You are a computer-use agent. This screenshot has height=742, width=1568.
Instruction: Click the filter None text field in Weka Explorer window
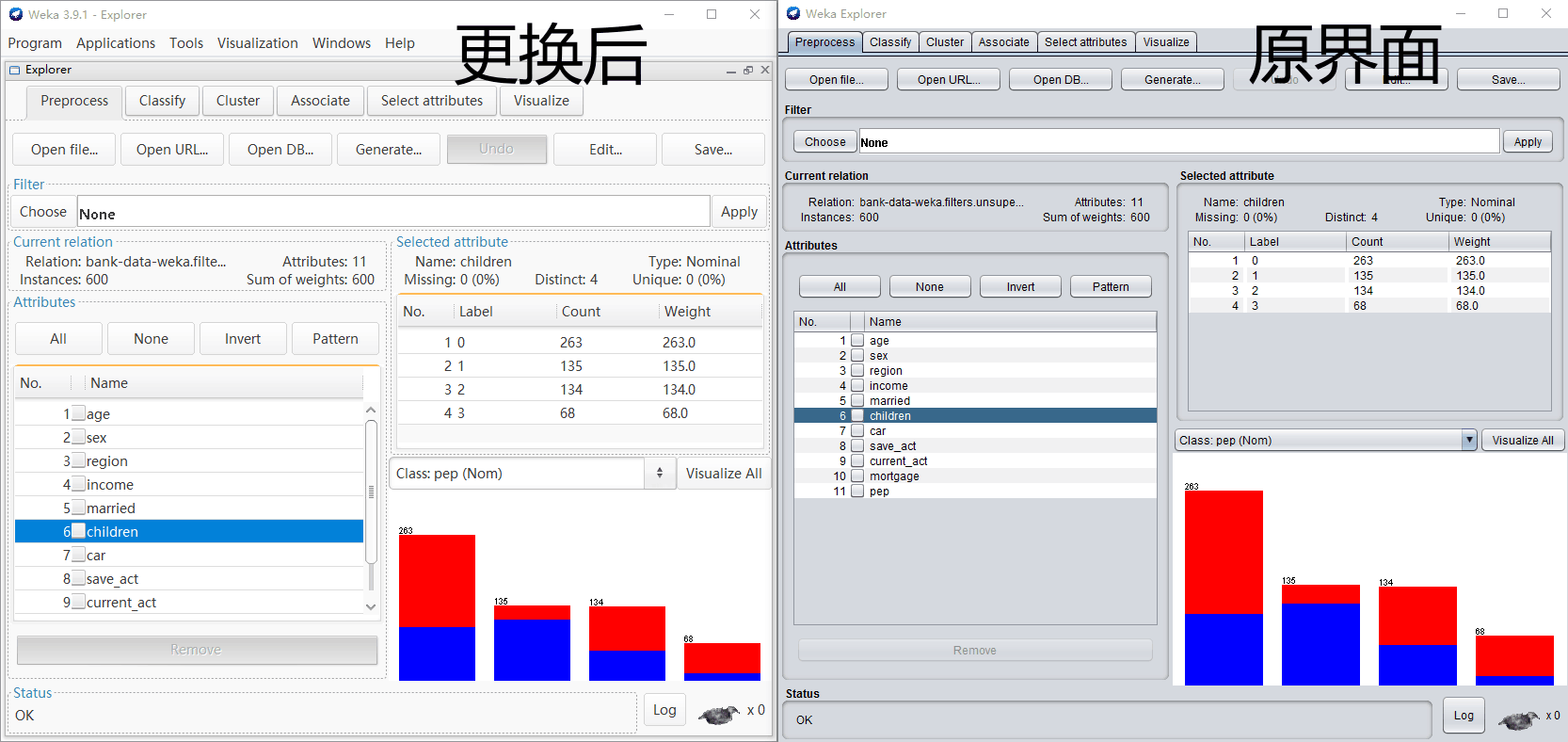[x=1179, y=142]
